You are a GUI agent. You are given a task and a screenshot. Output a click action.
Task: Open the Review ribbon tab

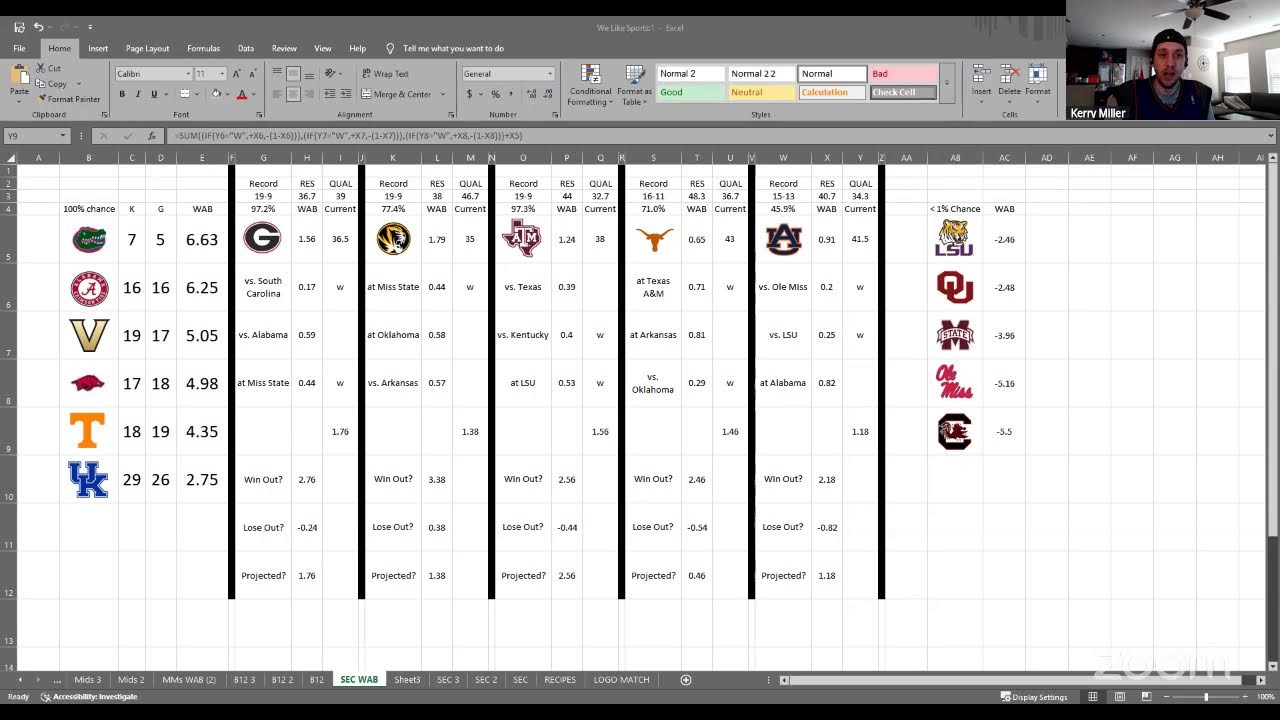(284, 48)
